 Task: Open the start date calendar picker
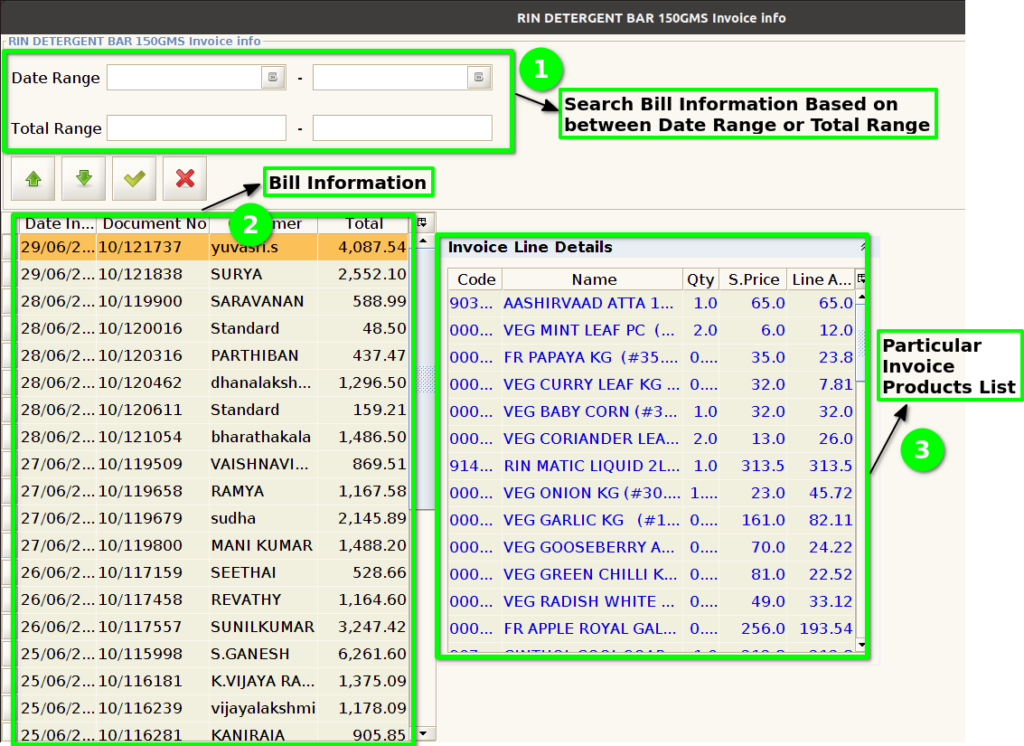[273, 77]
